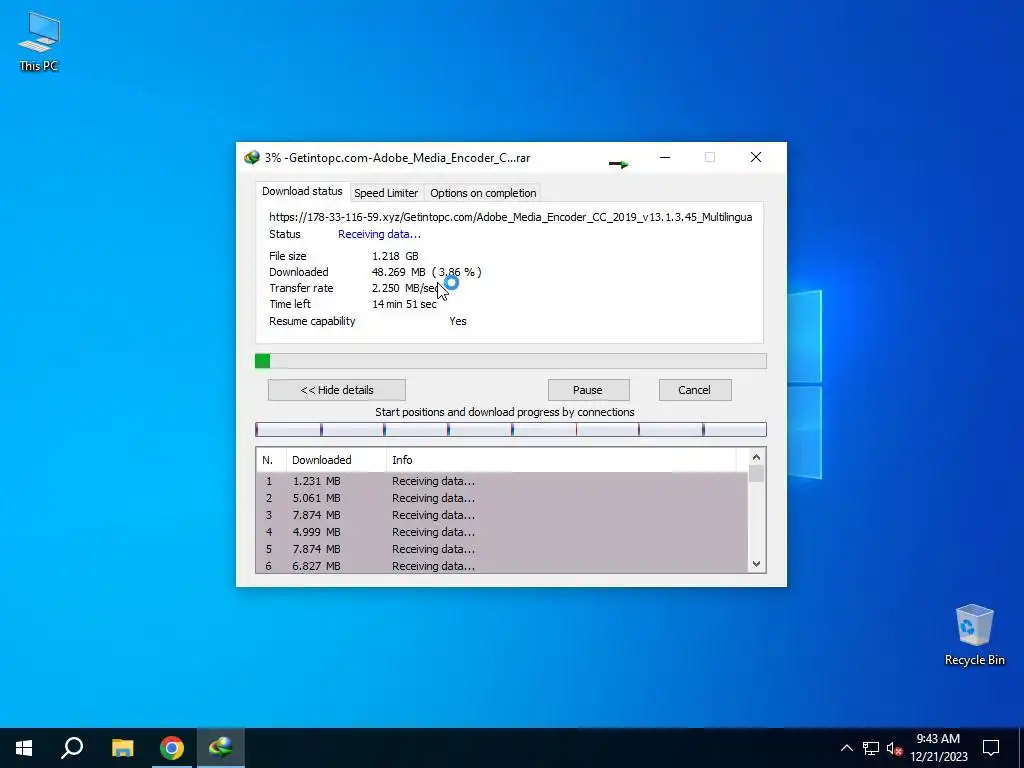
Task: Open Google Chrome from the taskbar
Action: point(172,748)
